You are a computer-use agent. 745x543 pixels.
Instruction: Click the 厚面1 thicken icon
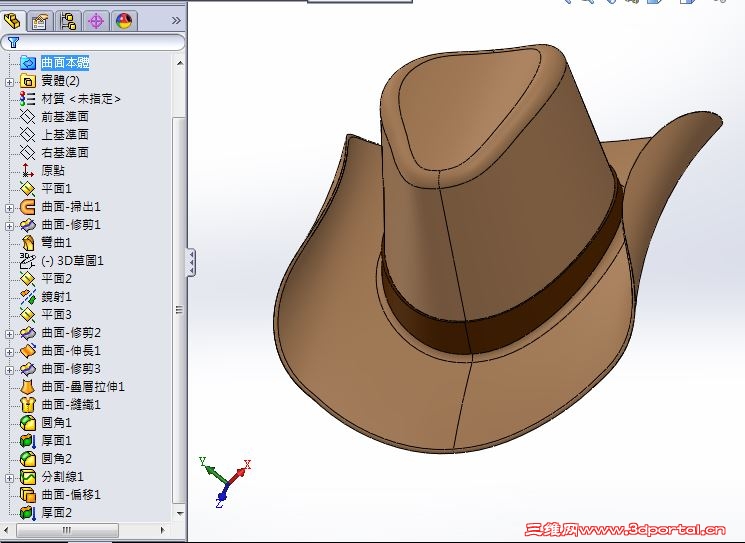(28, 440)
